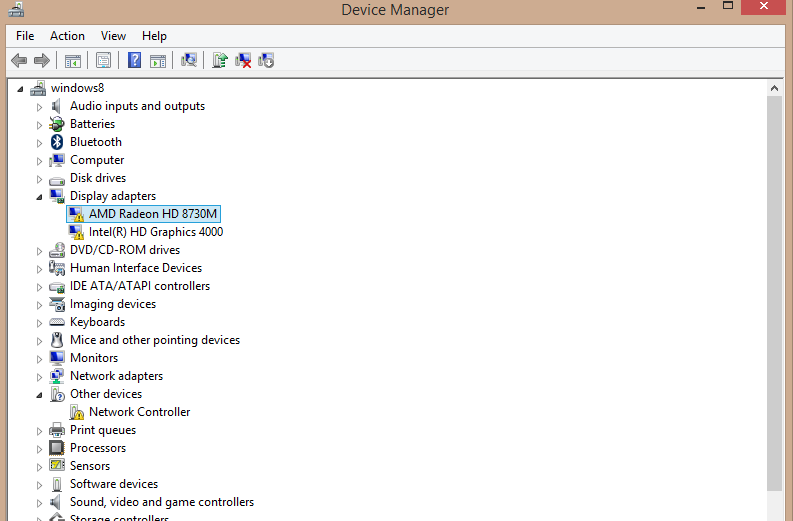793x521 pixels.
Task: Open the File menu
Action: click(x=25, y=36)
